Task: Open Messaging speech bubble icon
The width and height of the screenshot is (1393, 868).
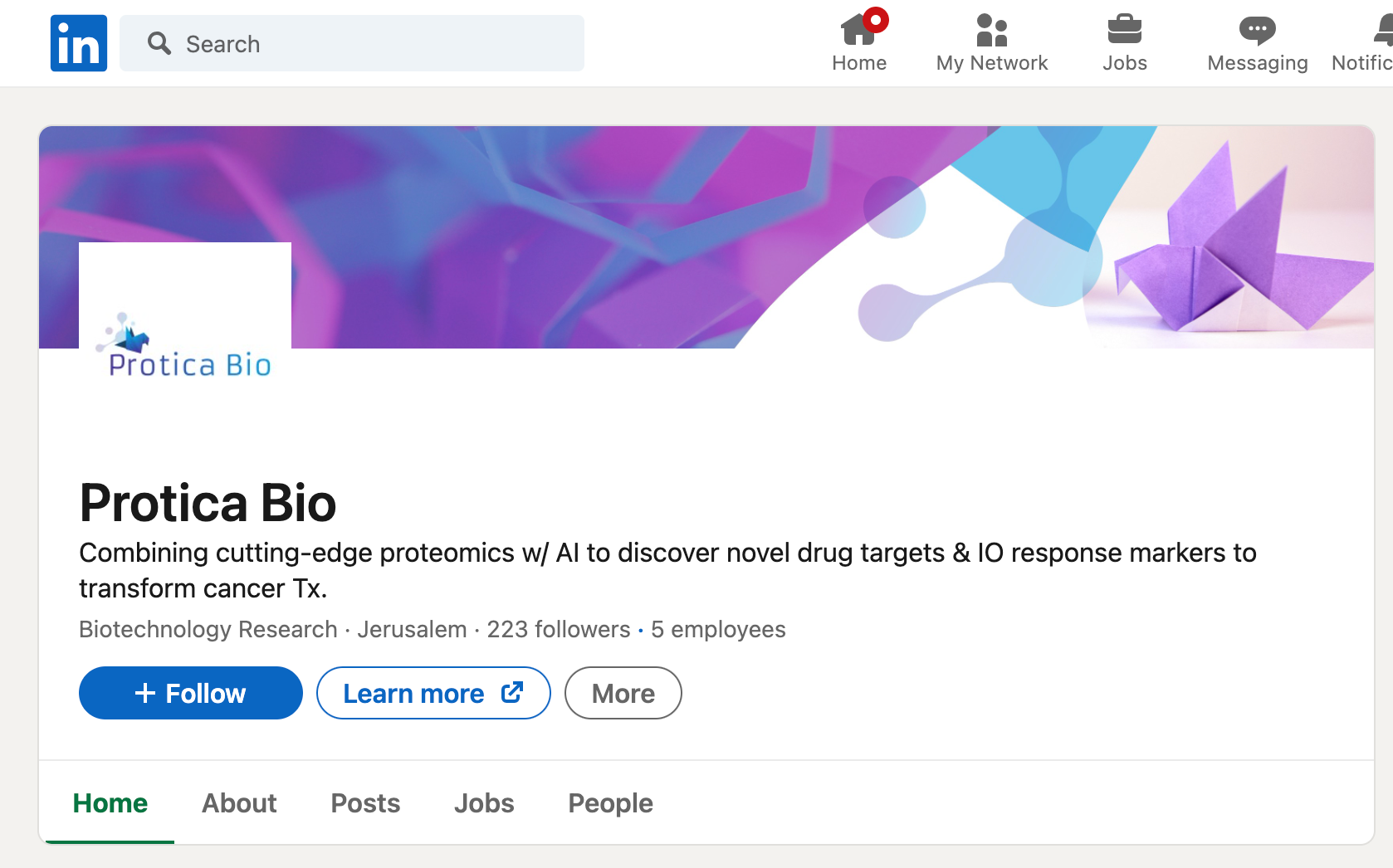Action: (1257, 31)
